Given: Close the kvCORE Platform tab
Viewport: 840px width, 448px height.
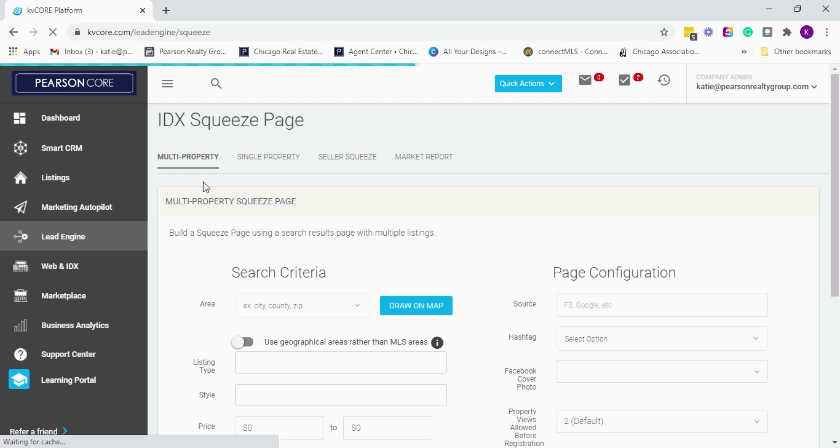Looking at the screenshot, I should click(142, 10).
